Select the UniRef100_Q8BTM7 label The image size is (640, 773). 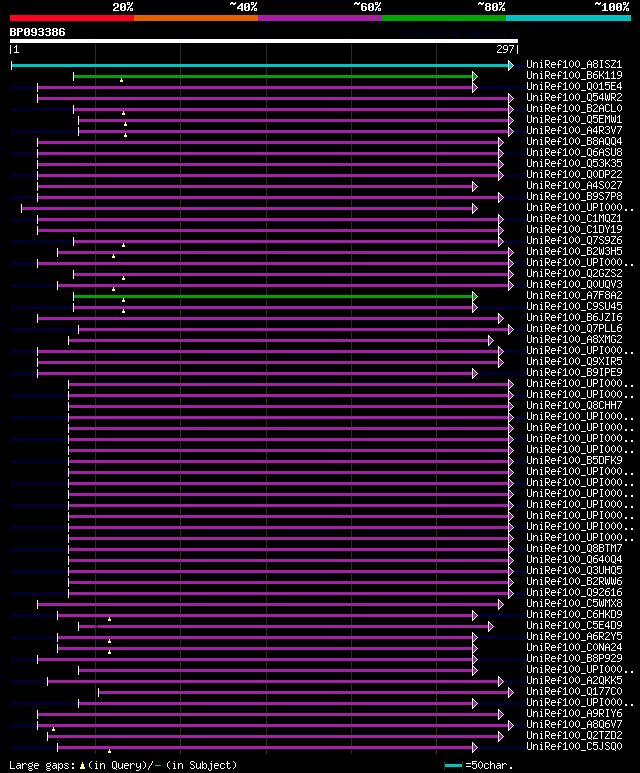tap(574, 548)
